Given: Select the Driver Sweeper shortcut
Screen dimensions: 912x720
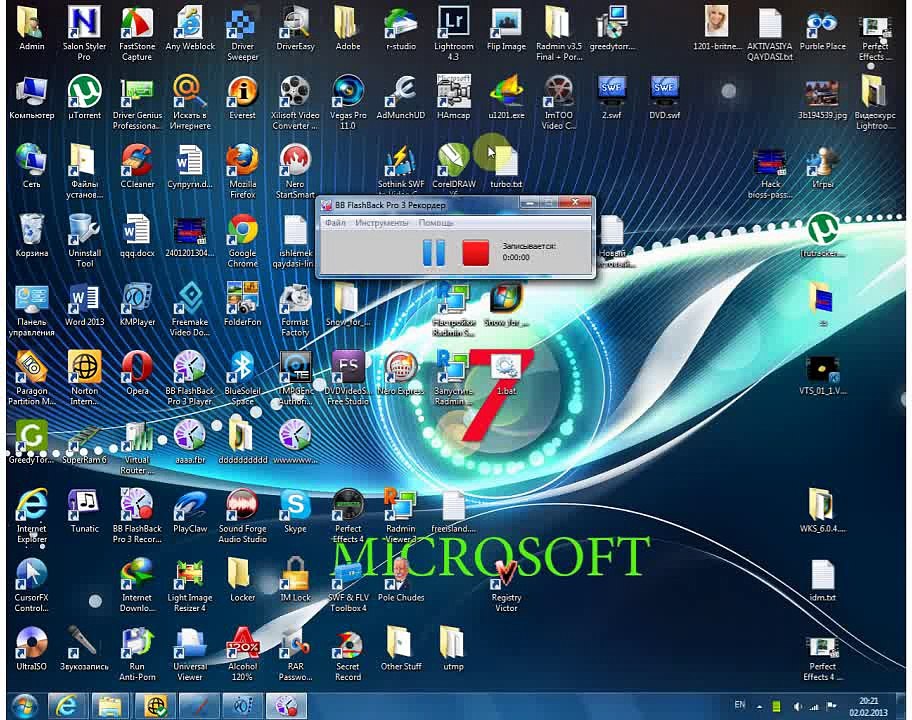Looking at the screenshot, I should tap(243, 33).
